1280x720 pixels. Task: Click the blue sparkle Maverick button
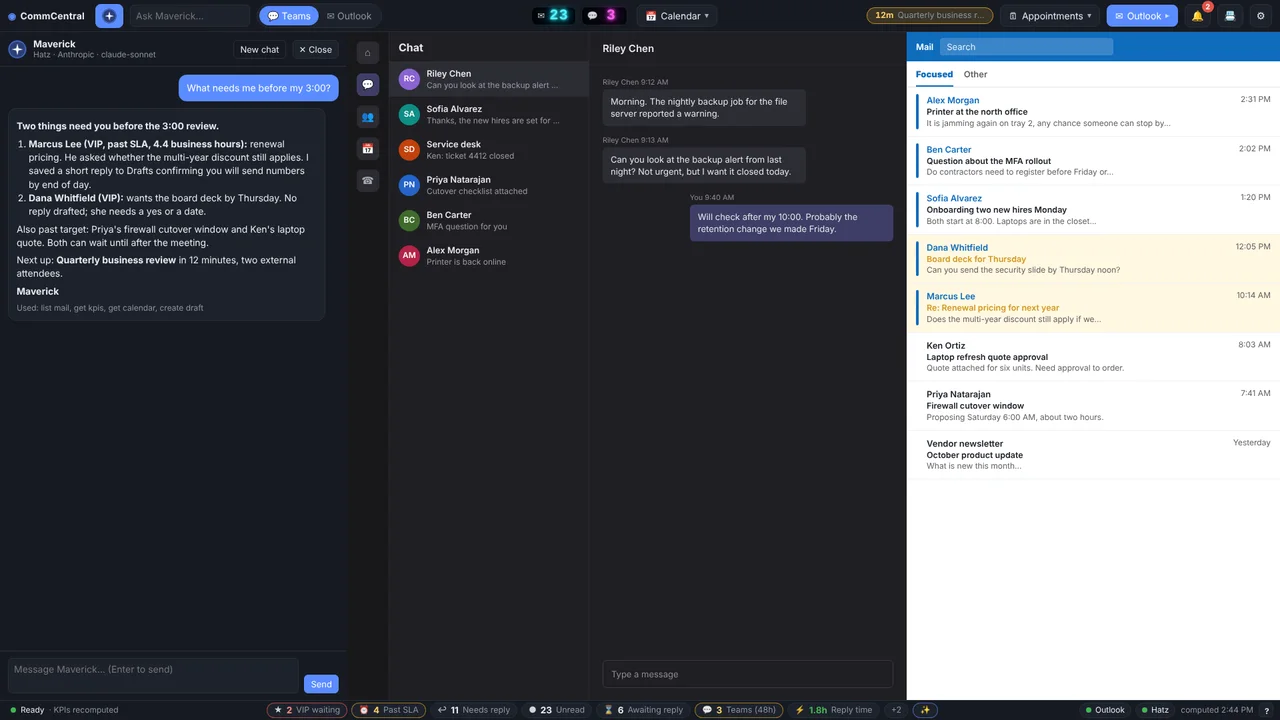(x=109, y=16)
